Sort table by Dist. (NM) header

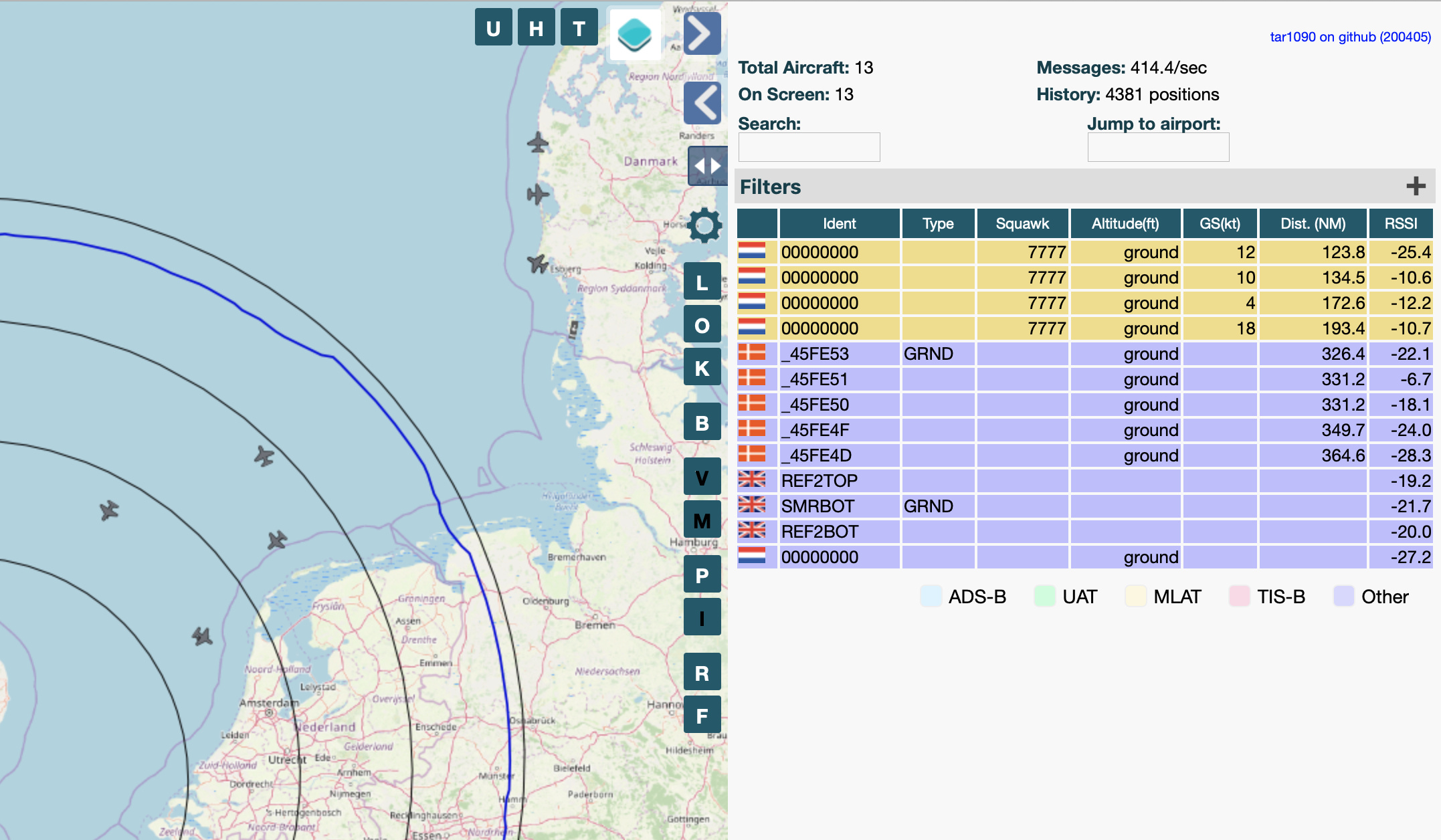(x=1313, y=223)
